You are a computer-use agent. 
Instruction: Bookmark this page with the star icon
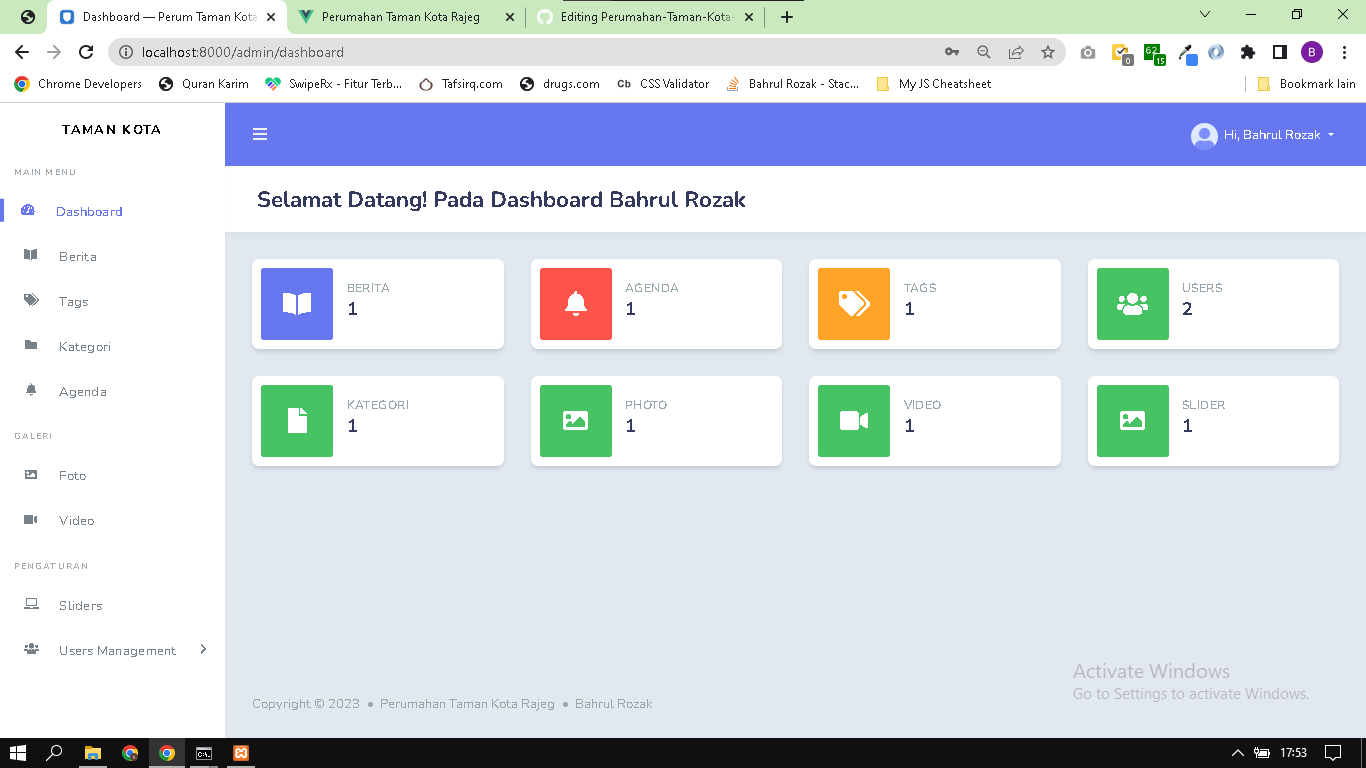point(1048,52)
